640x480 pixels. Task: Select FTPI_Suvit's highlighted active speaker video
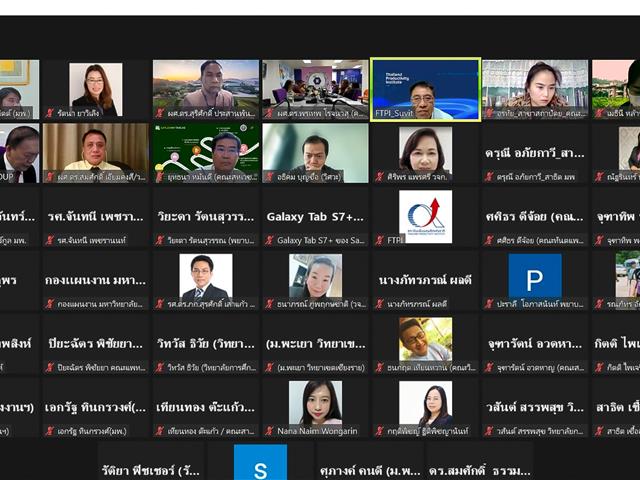425,89
